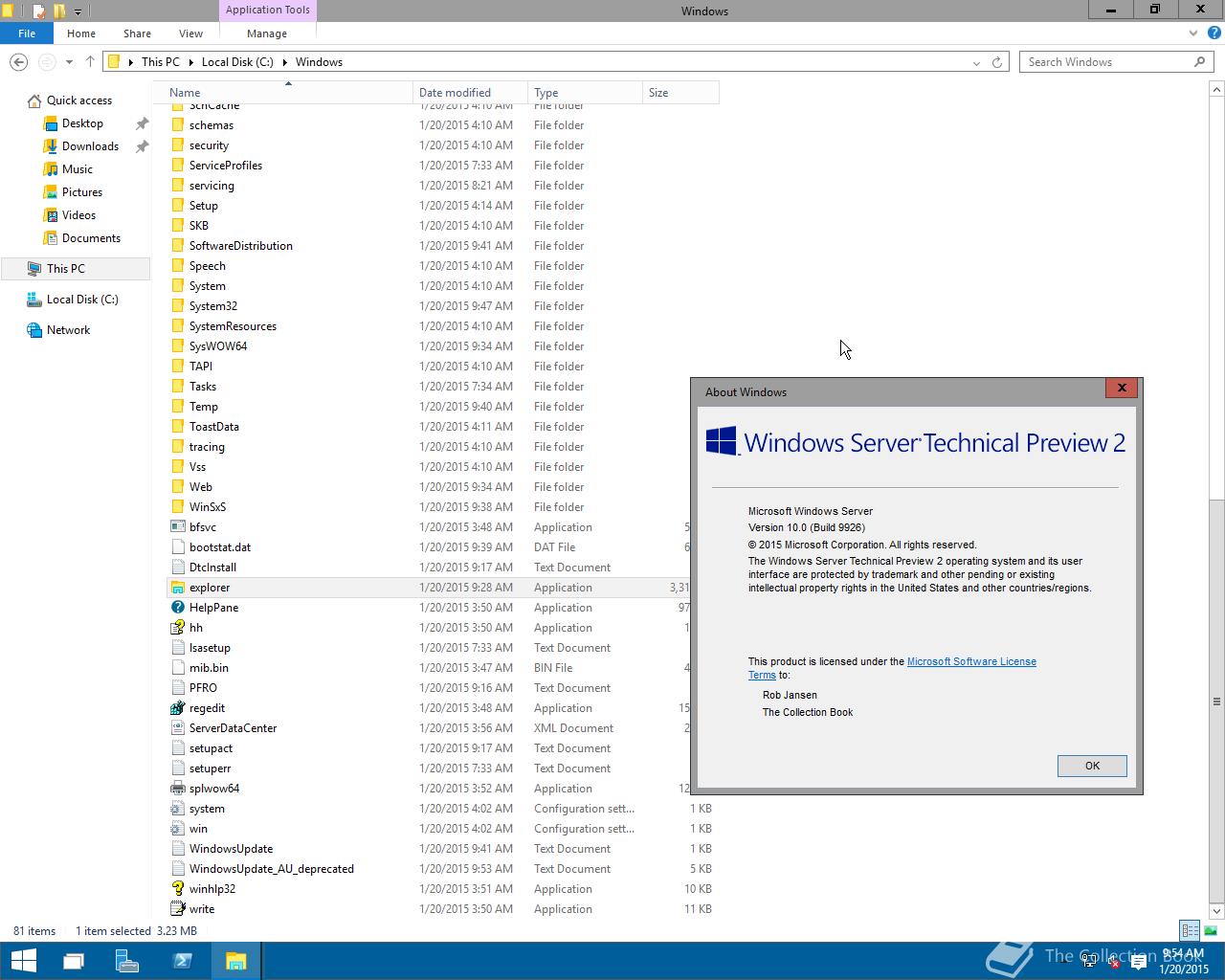Click Properties quick access toolbar icon
Image resolution: width=1225 pixels, height=980 pixels.
coord(38,11)
